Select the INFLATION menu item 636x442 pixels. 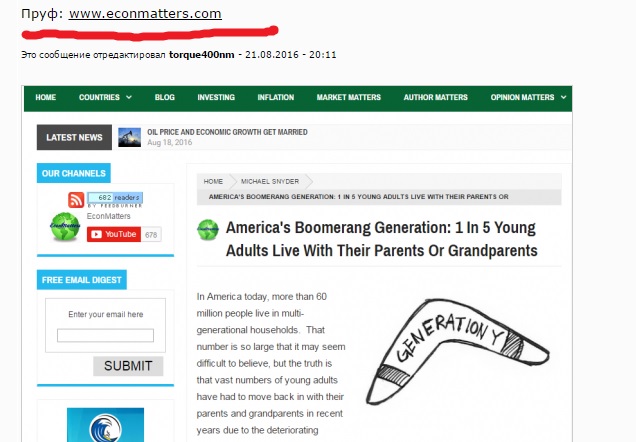[x=276, y=97]
